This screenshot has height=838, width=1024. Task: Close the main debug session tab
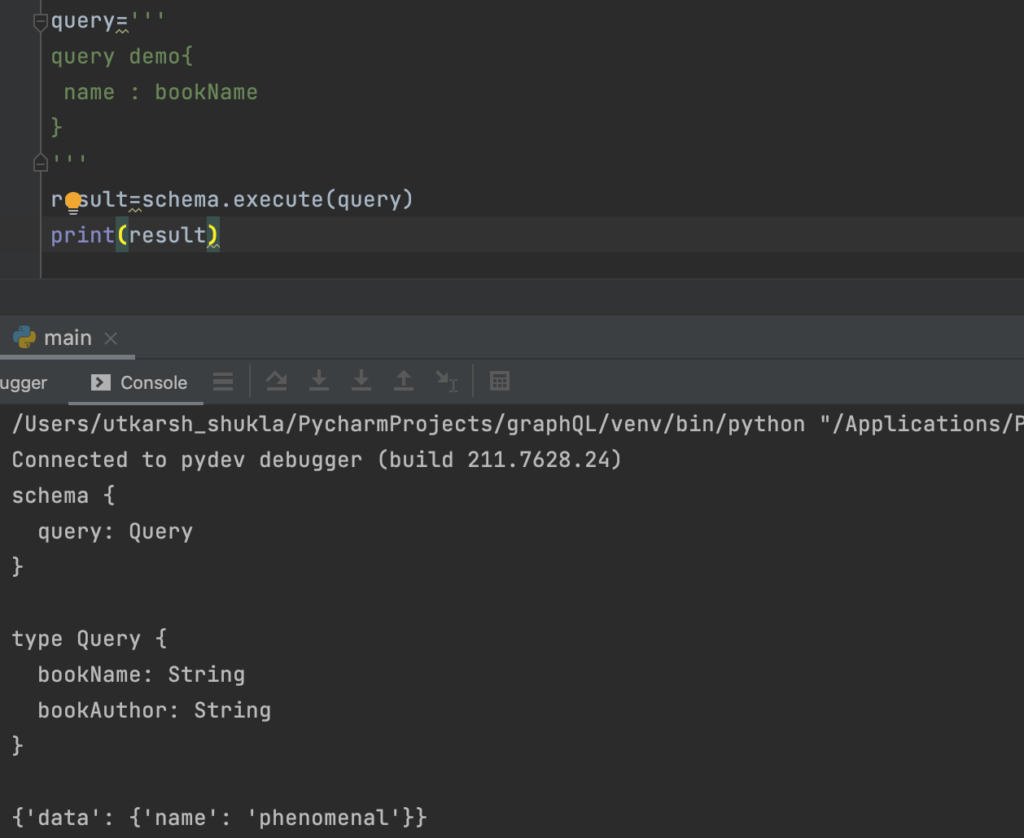pyautogui.click(x=111, y=338)
